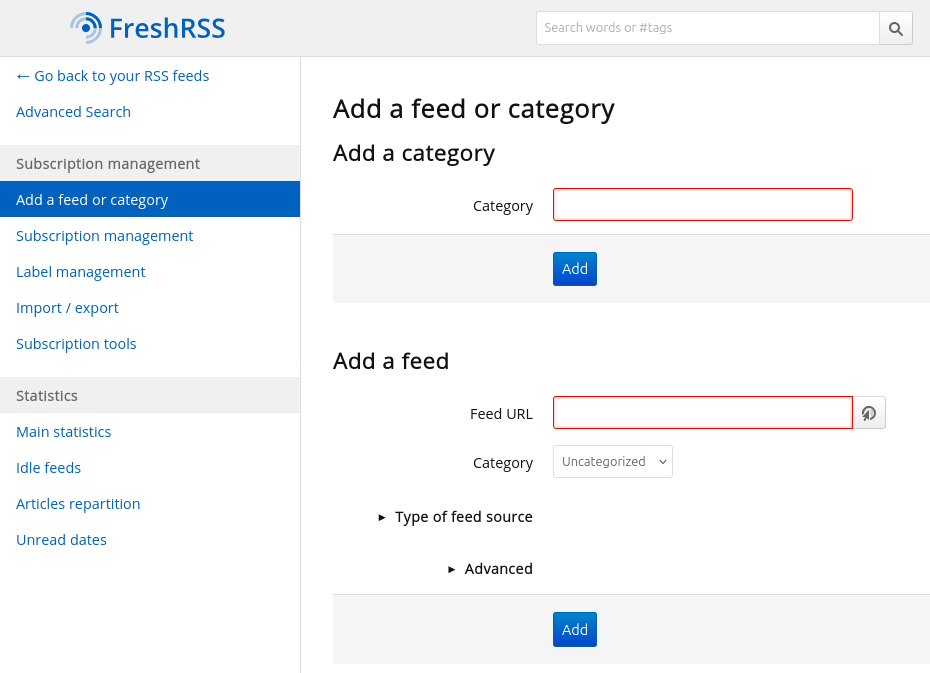The width and height of the screenshot is (930, 673).
Task: Click the feed URL preview icon button
Action: tap(869, 413)
